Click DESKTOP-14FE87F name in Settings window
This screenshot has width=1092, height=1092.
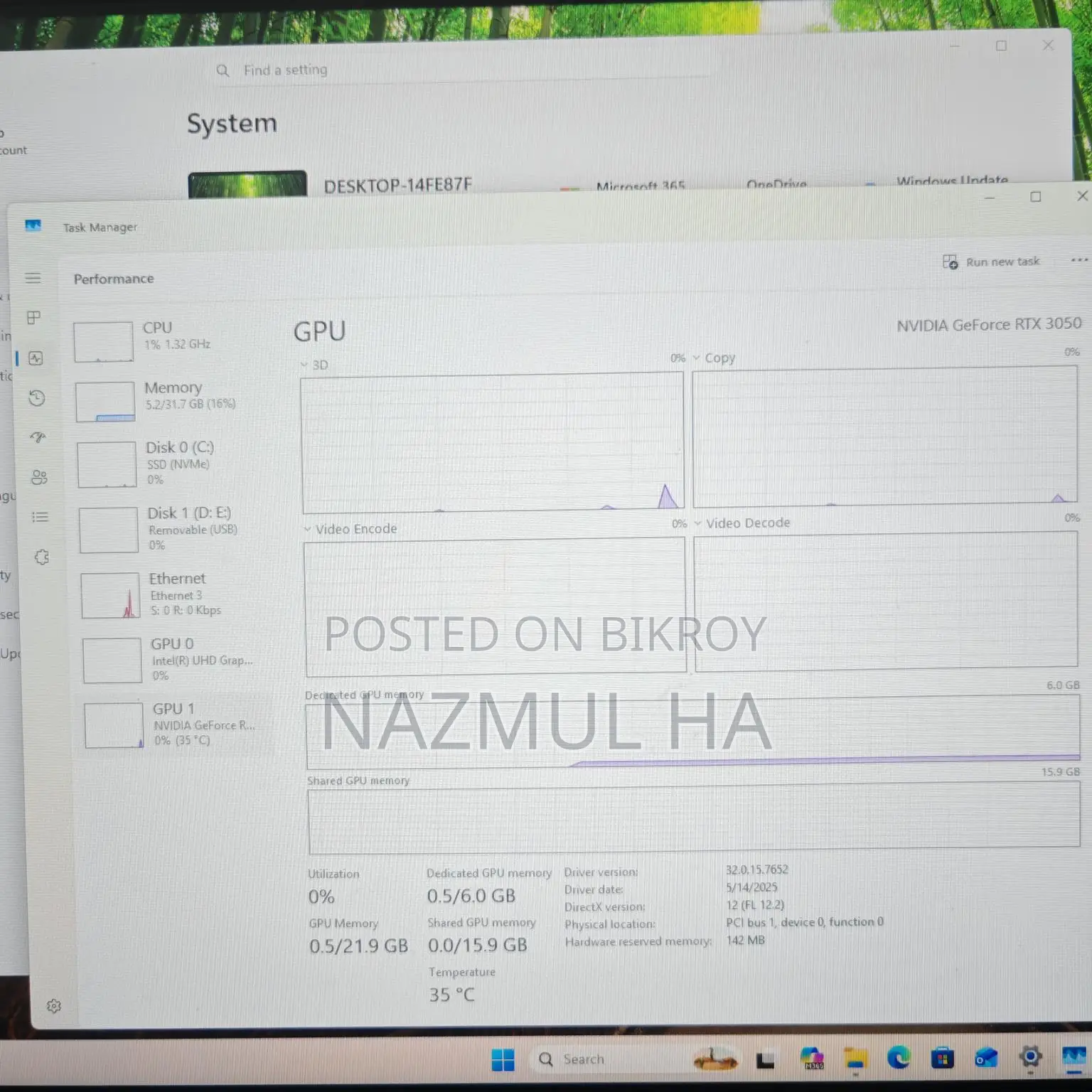pyautogui.click(x=398, y=186)
